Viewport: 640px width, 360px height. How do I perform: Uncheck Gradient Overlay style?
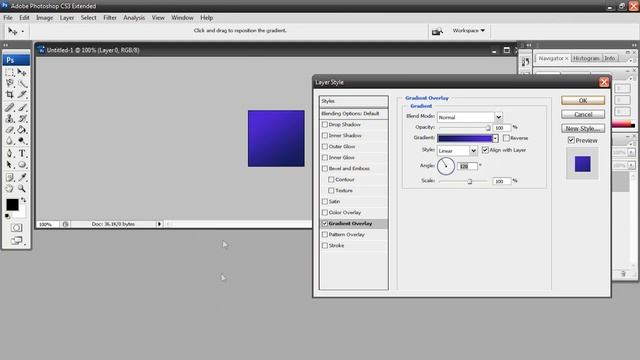[x=325, y=224]
